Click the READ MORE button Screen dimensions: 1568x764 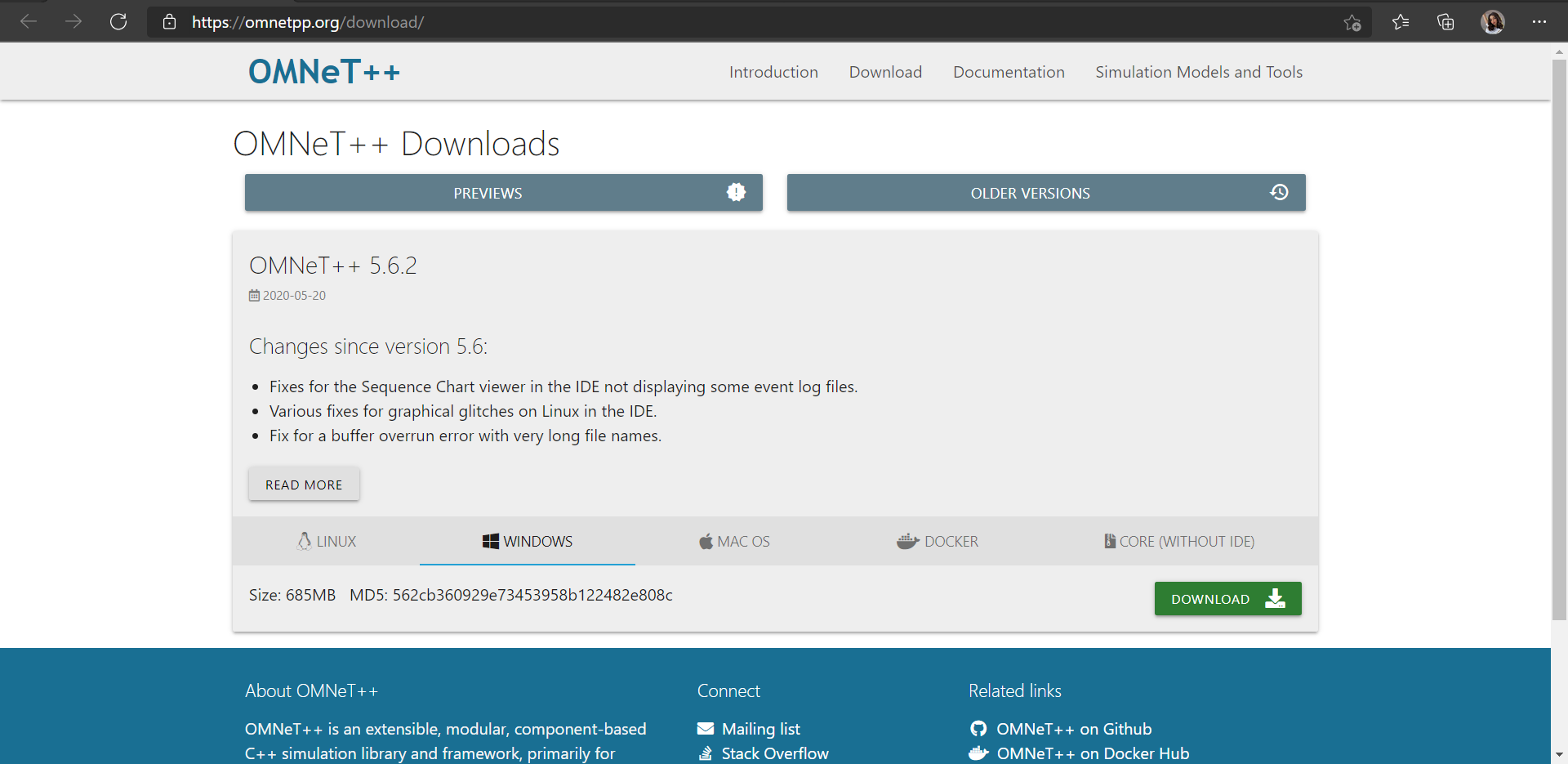click(304, 485)
